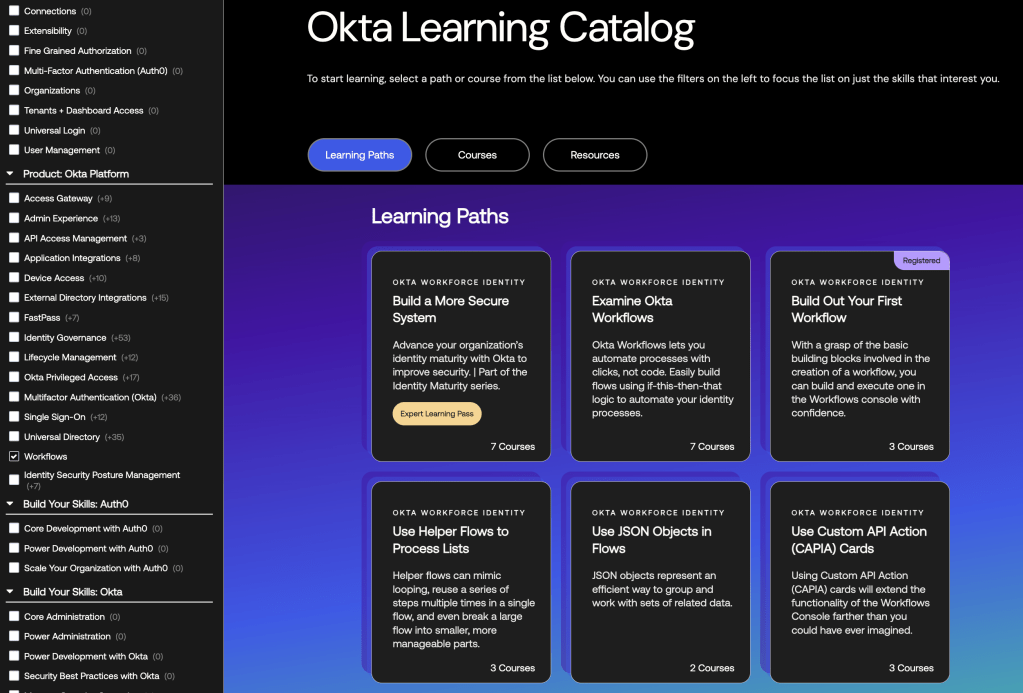Click the Expert Learning Pass badge

click(437, 413)
